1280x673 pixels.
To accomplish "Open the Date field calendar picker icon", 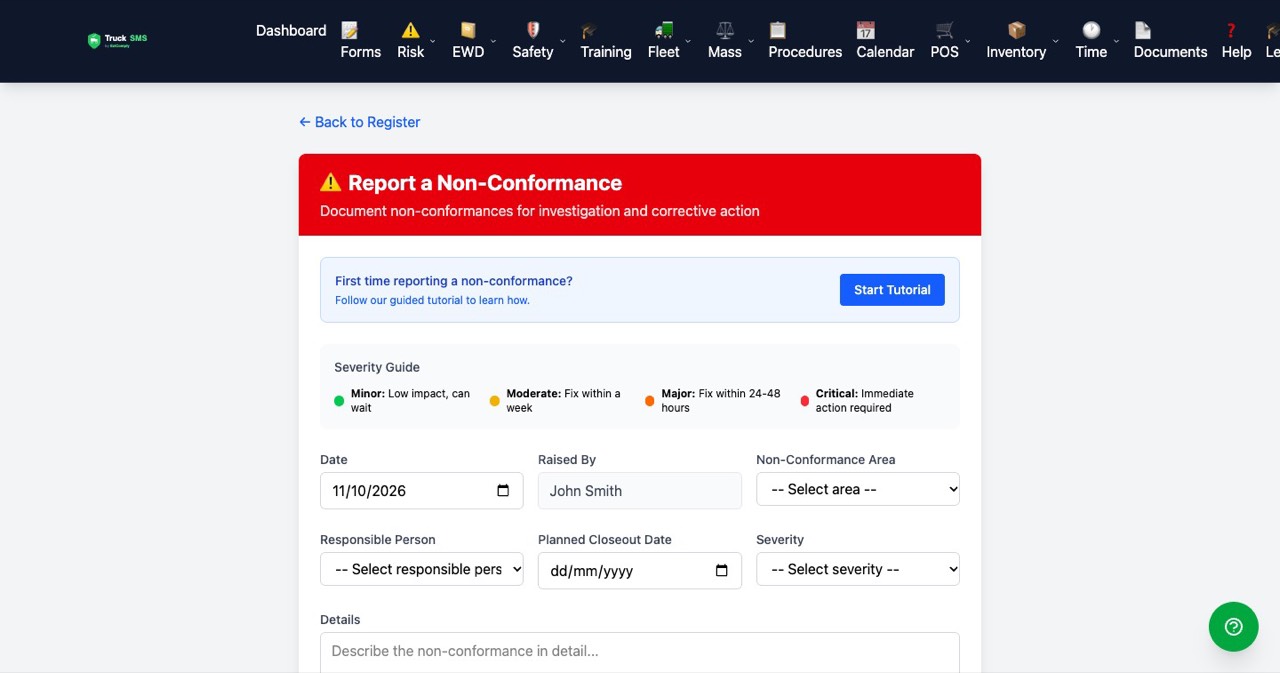I will pos(503,491).
